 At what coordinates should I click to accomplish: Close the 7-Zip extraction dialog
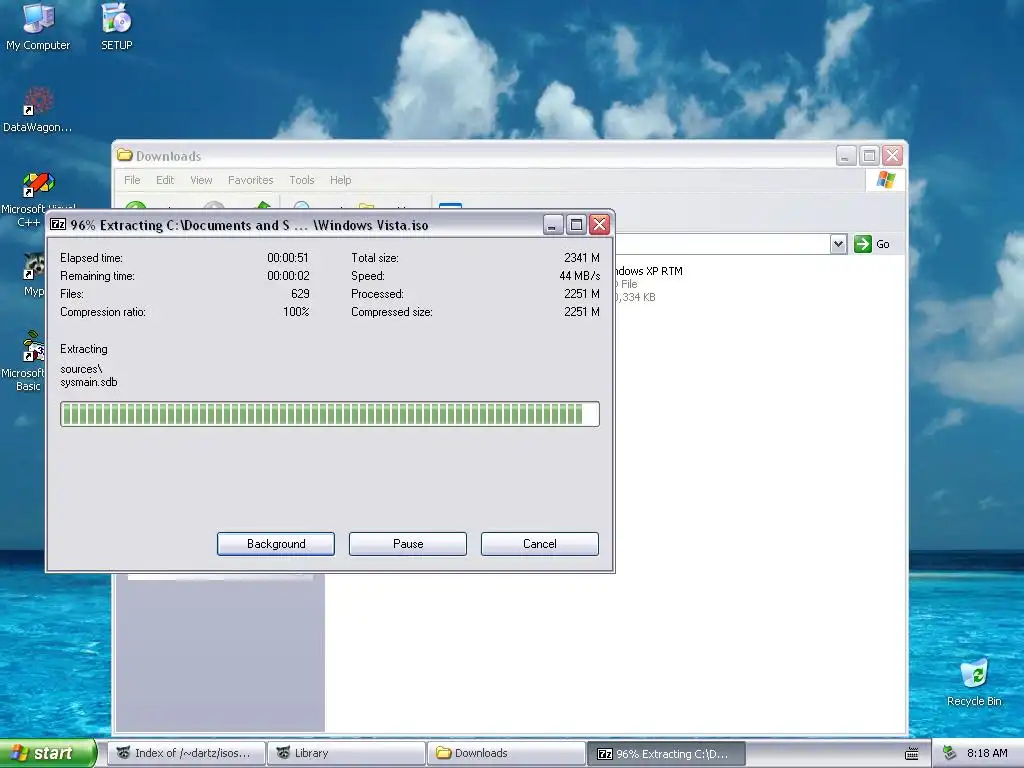600,225
